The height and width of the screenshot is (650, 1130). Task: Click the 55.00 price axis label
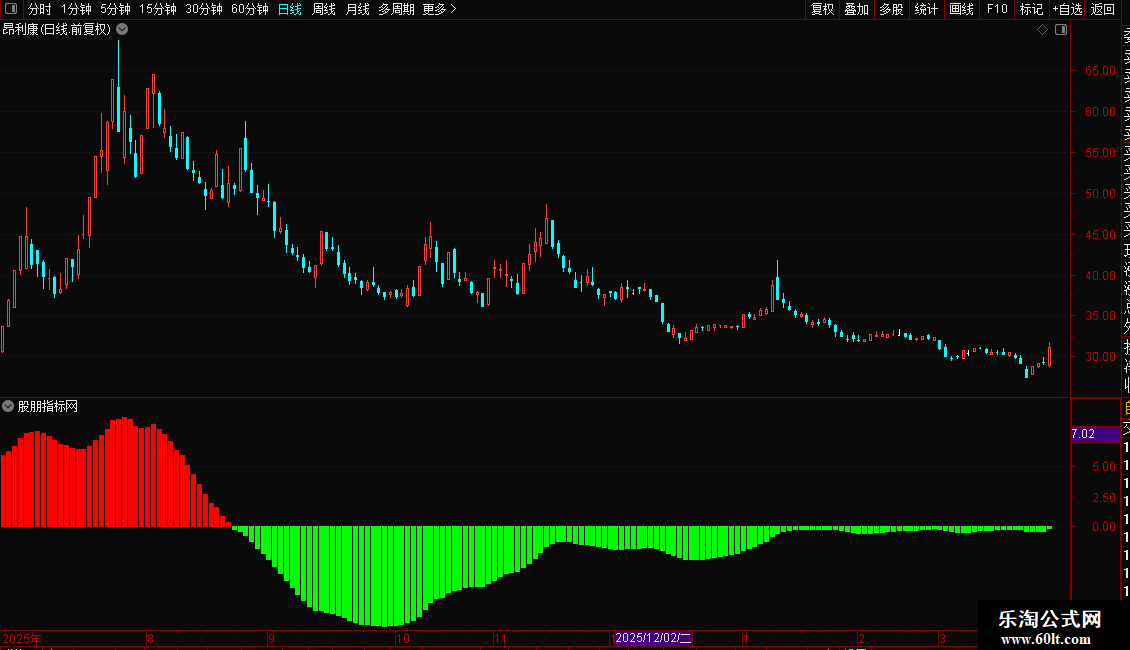pyautogui.click(x=1100, y=153)
